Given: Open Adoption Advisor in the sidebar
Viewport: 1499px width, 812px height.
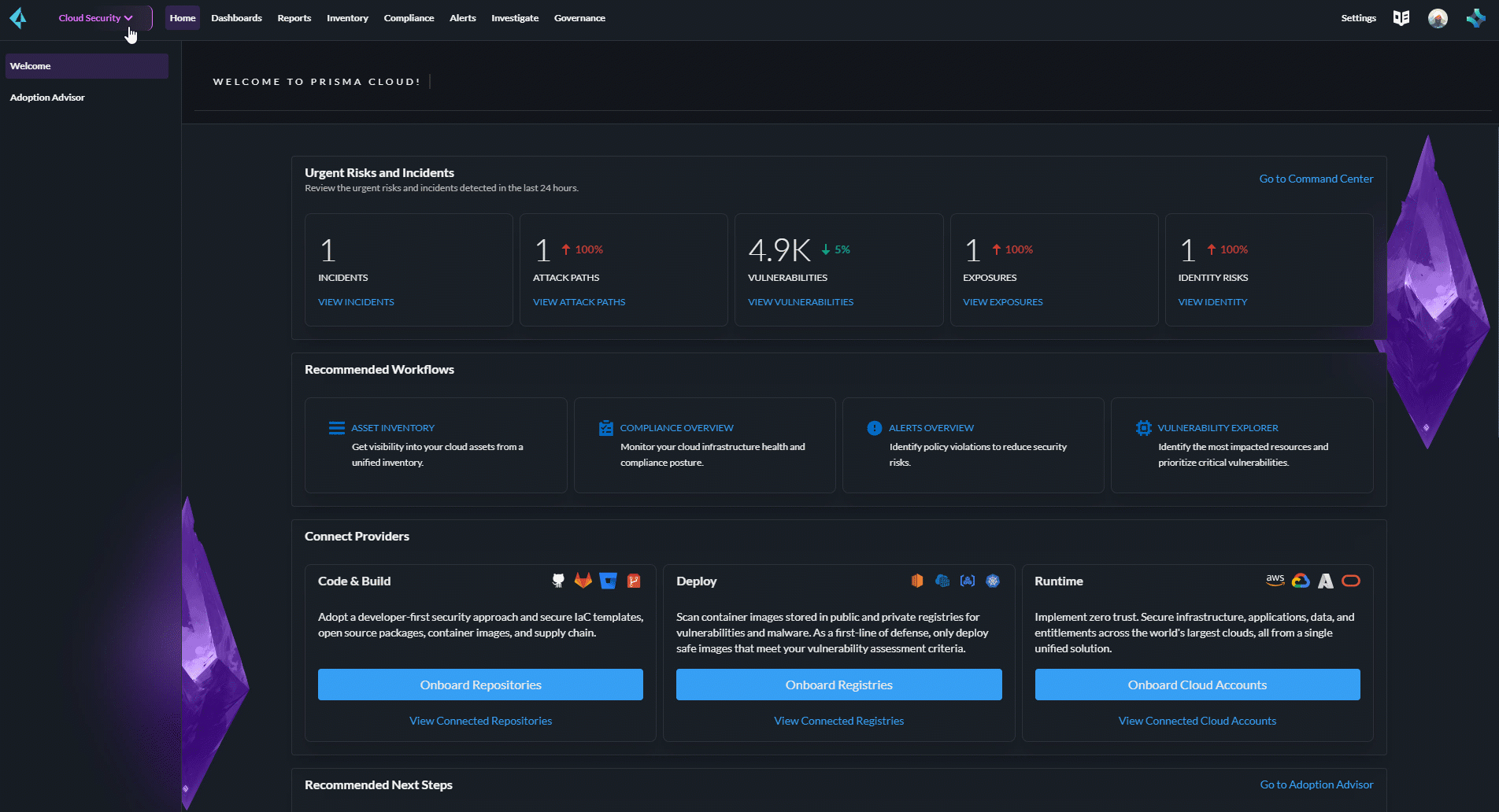Looking at the screenshot, I should click(47, 98).
